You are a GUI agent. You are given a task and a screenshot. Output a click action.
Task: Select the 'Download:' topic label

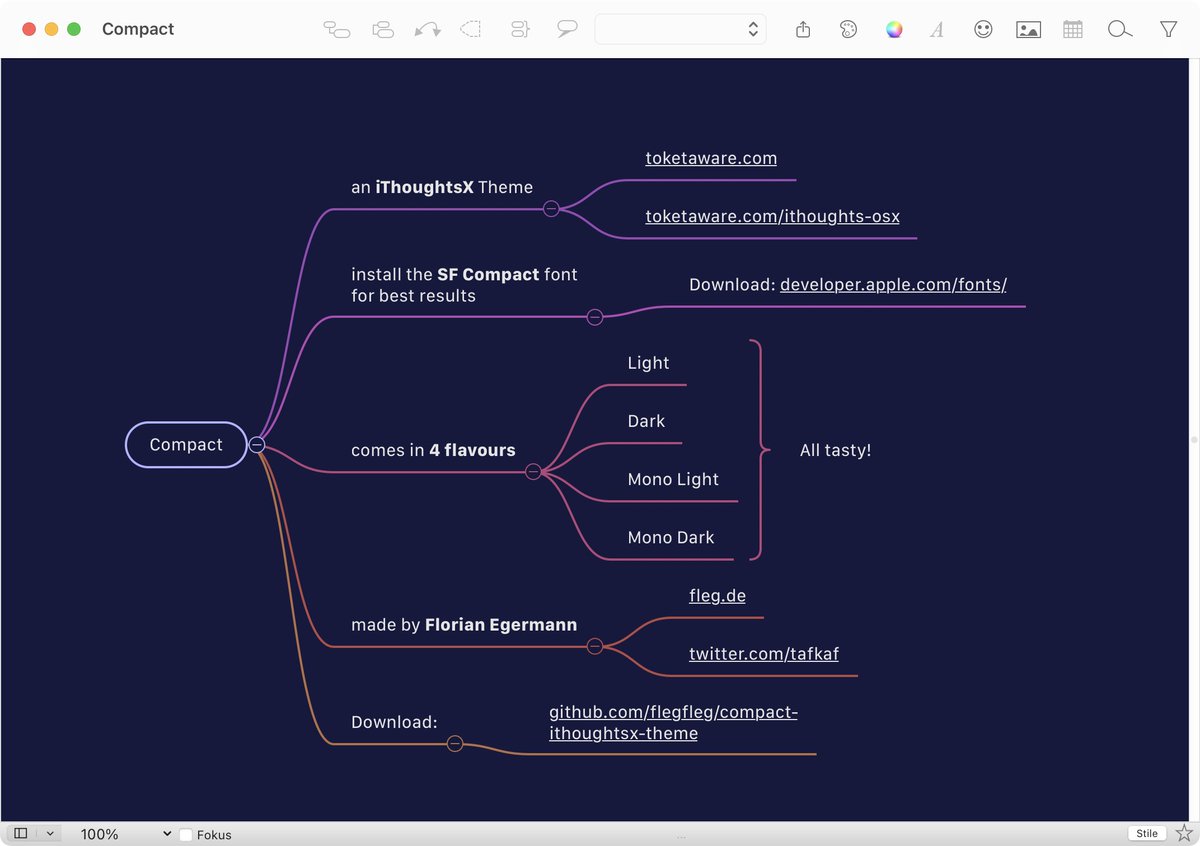point(394,722)
